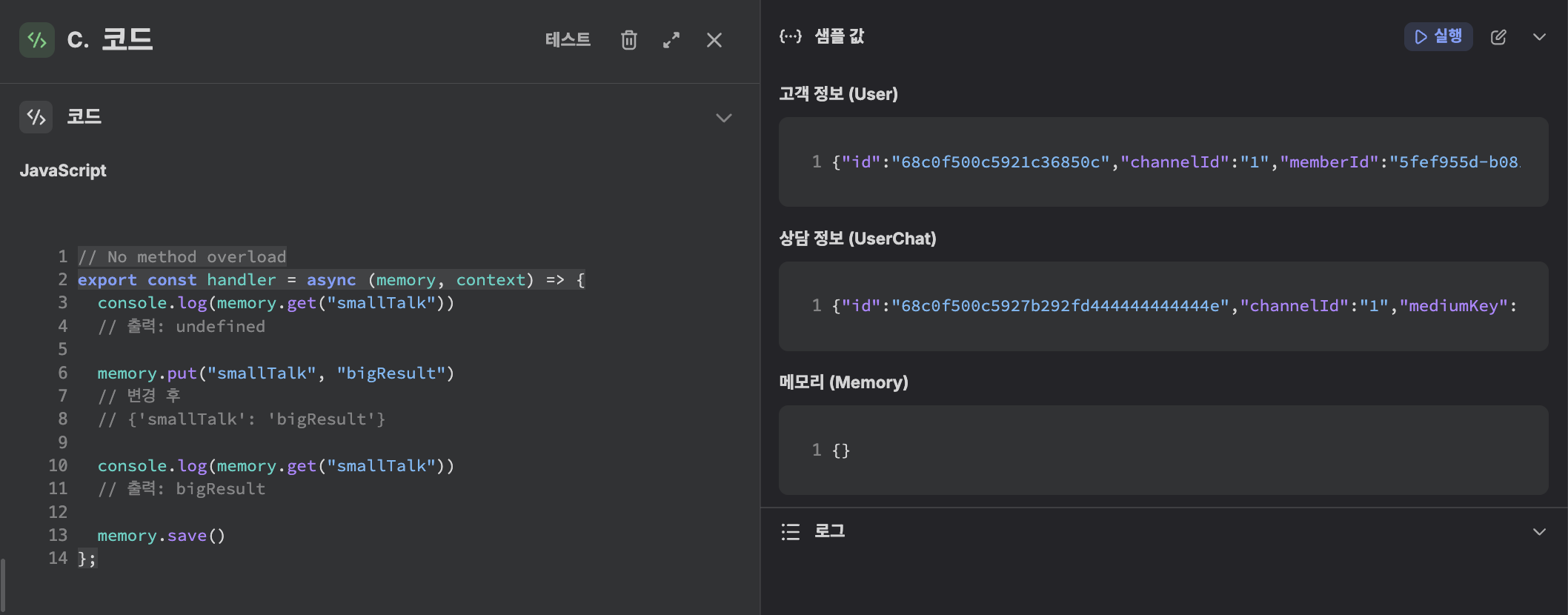The image size is (1568, 615).
Task: Click the 'C. 코드' node title
Action: point(110,40)
